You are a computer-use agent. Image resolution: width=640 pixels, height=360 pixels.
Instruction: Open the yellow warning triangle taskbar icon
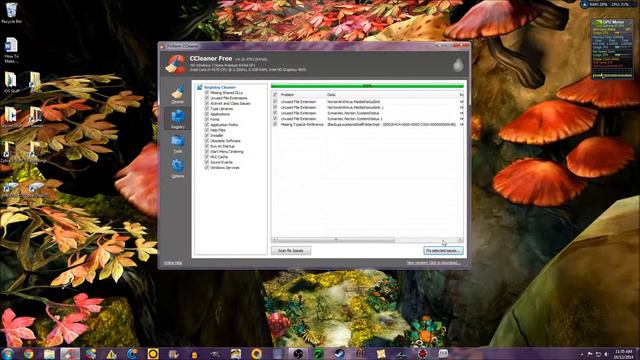click(x=111, y=354)
